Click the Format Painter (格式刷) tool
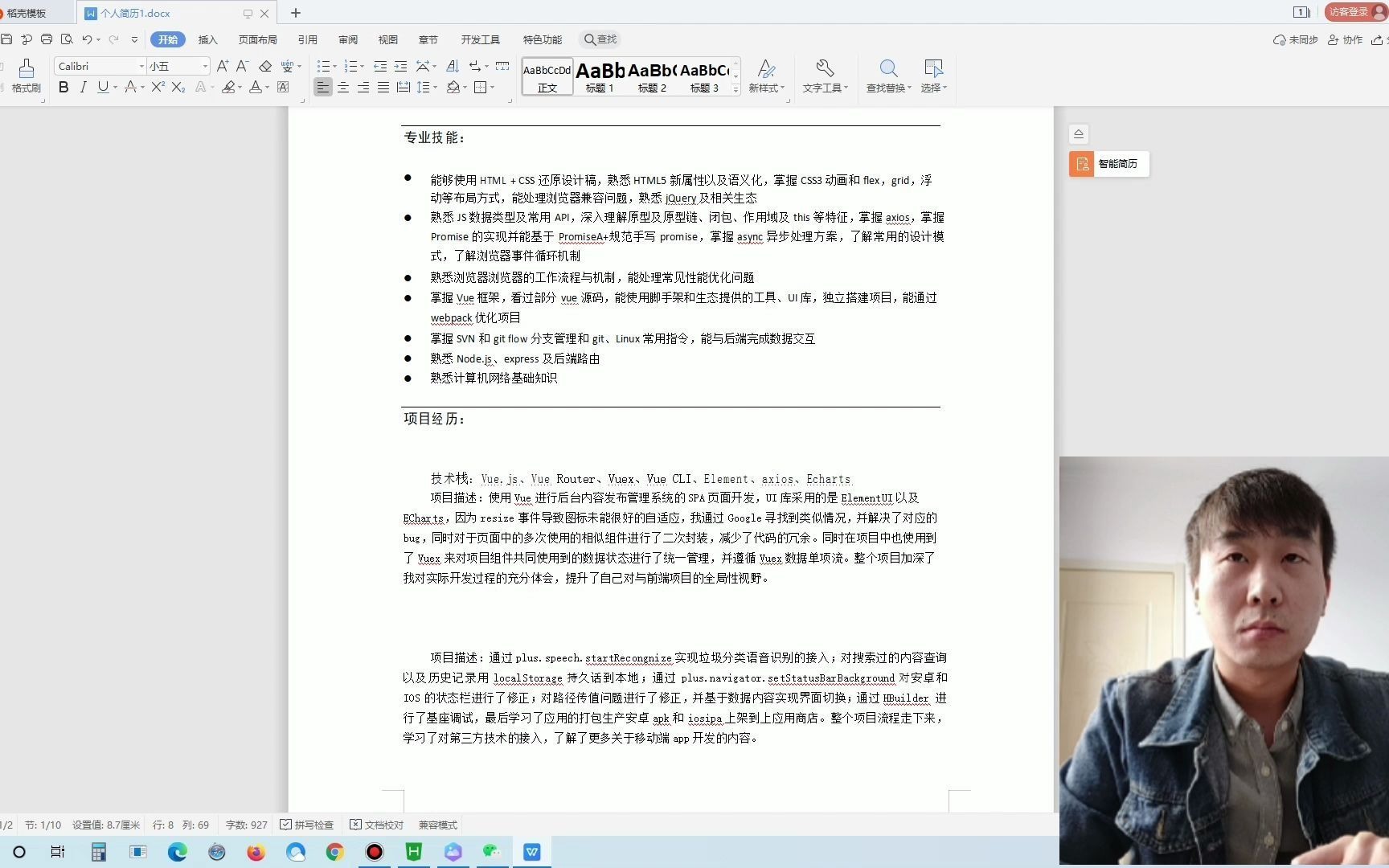The width and height of the screenshot is (1389, 868). tap(26, 76)
